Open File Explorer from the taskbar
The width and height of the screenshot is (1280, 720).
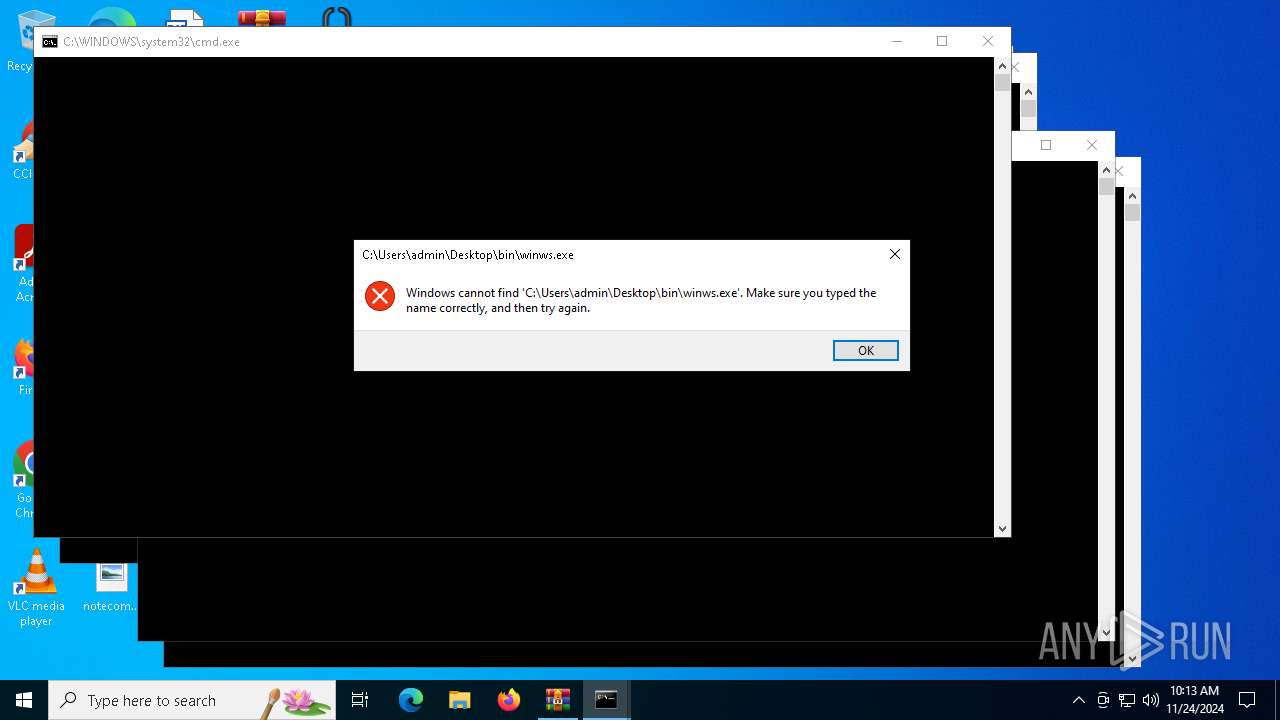tap(459, 700)
